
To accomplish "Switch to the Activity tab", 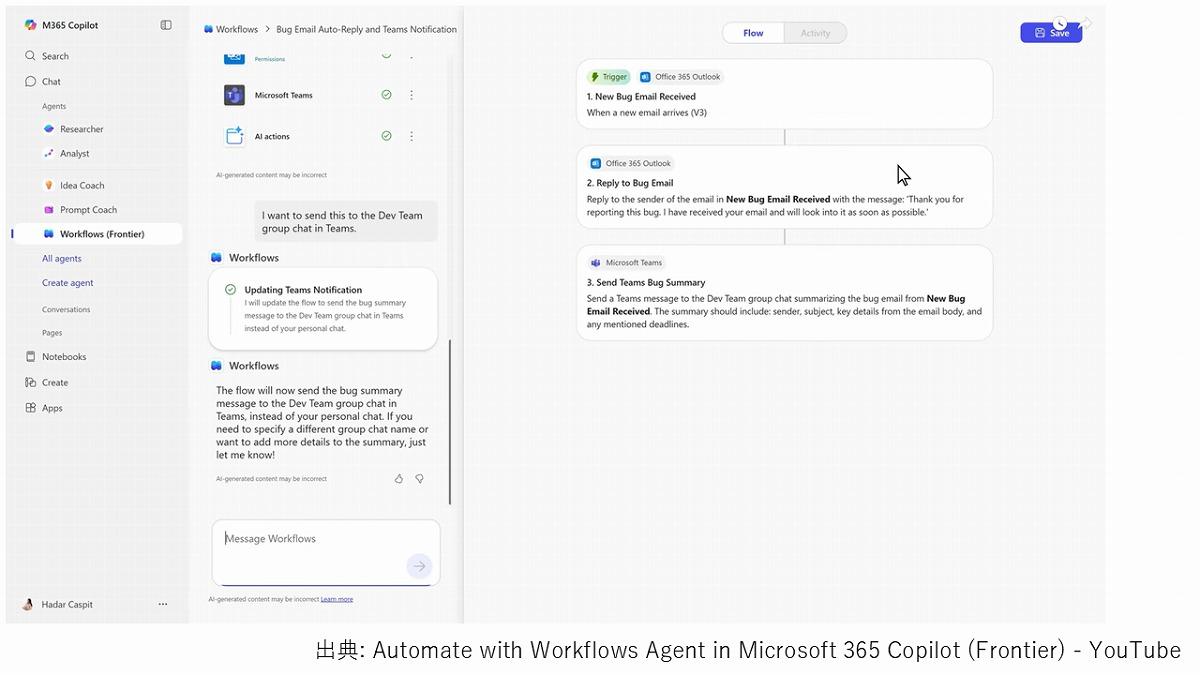I will tap(815, 33).
